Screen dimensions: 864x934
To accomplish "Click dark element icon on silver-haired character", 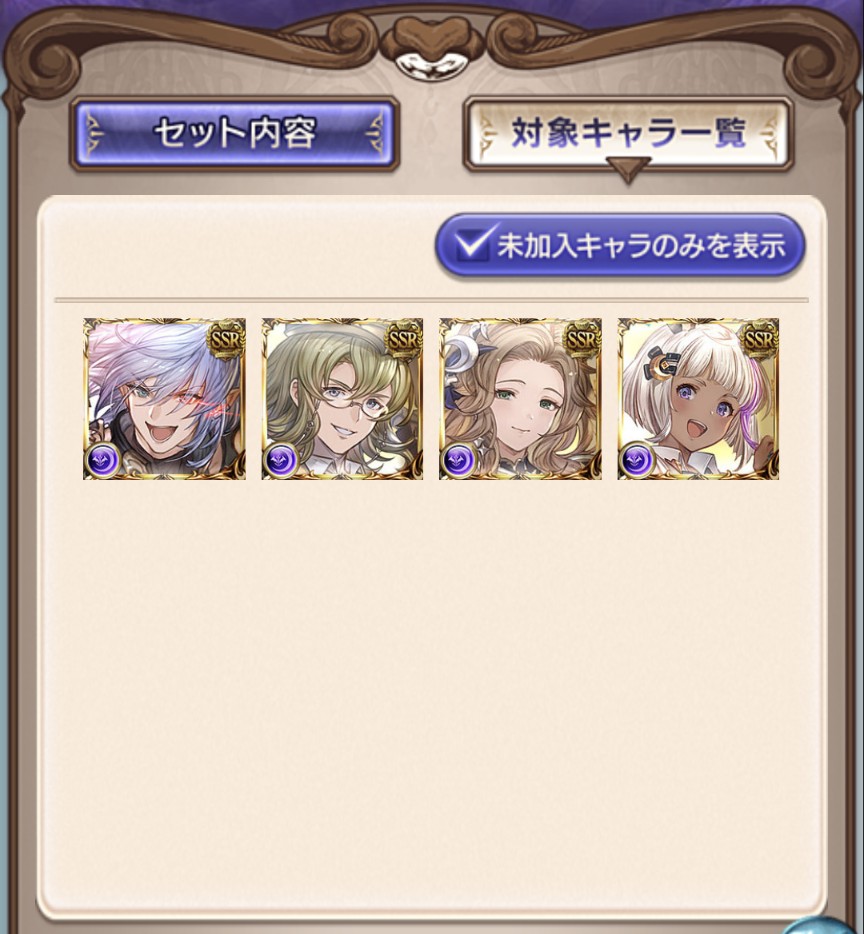I will tap(102, 459).
